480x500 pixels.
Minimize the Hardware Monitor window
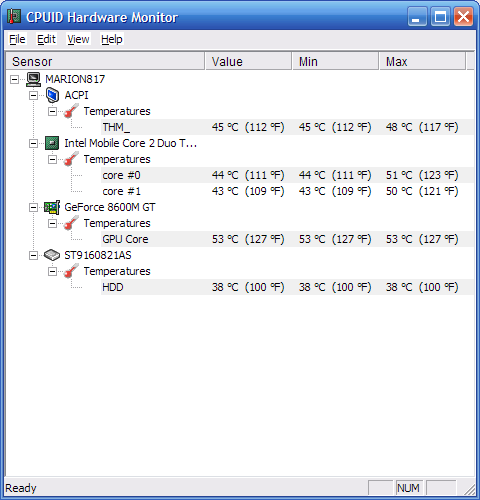[x=417, y=17]
